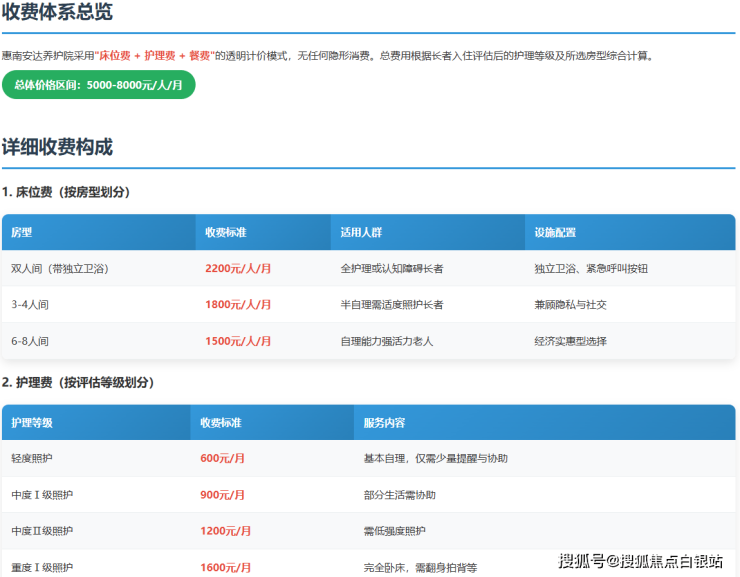This screenshot has width=740, height=577.
Task: Click the 护理等级 column header
Action: pyautogui.click(x=32, y=423)
